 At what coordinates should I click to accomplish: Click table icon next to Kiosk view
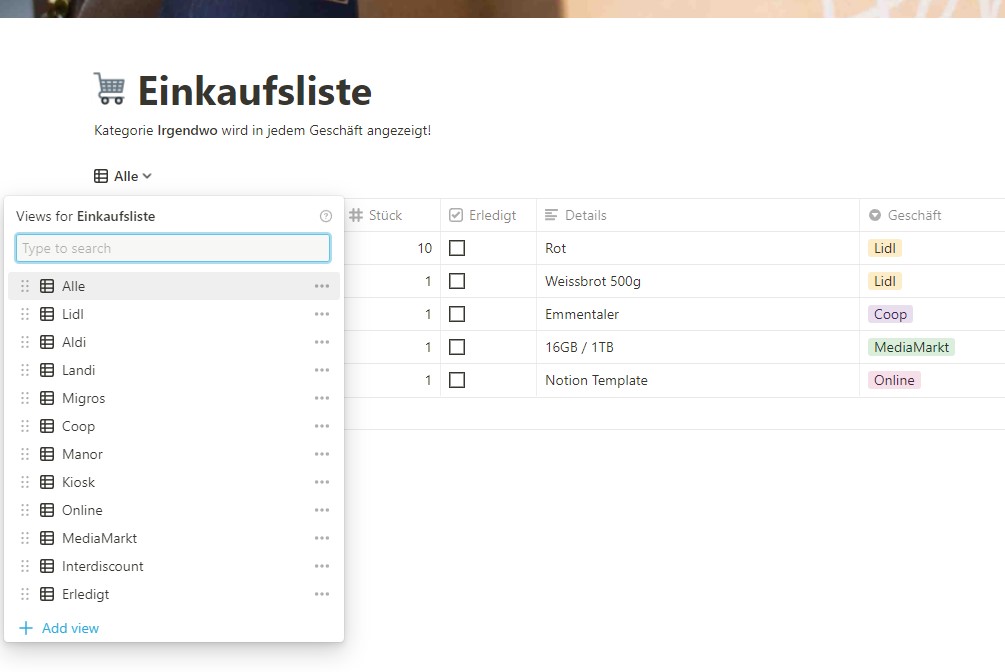(x=47, y=482)
